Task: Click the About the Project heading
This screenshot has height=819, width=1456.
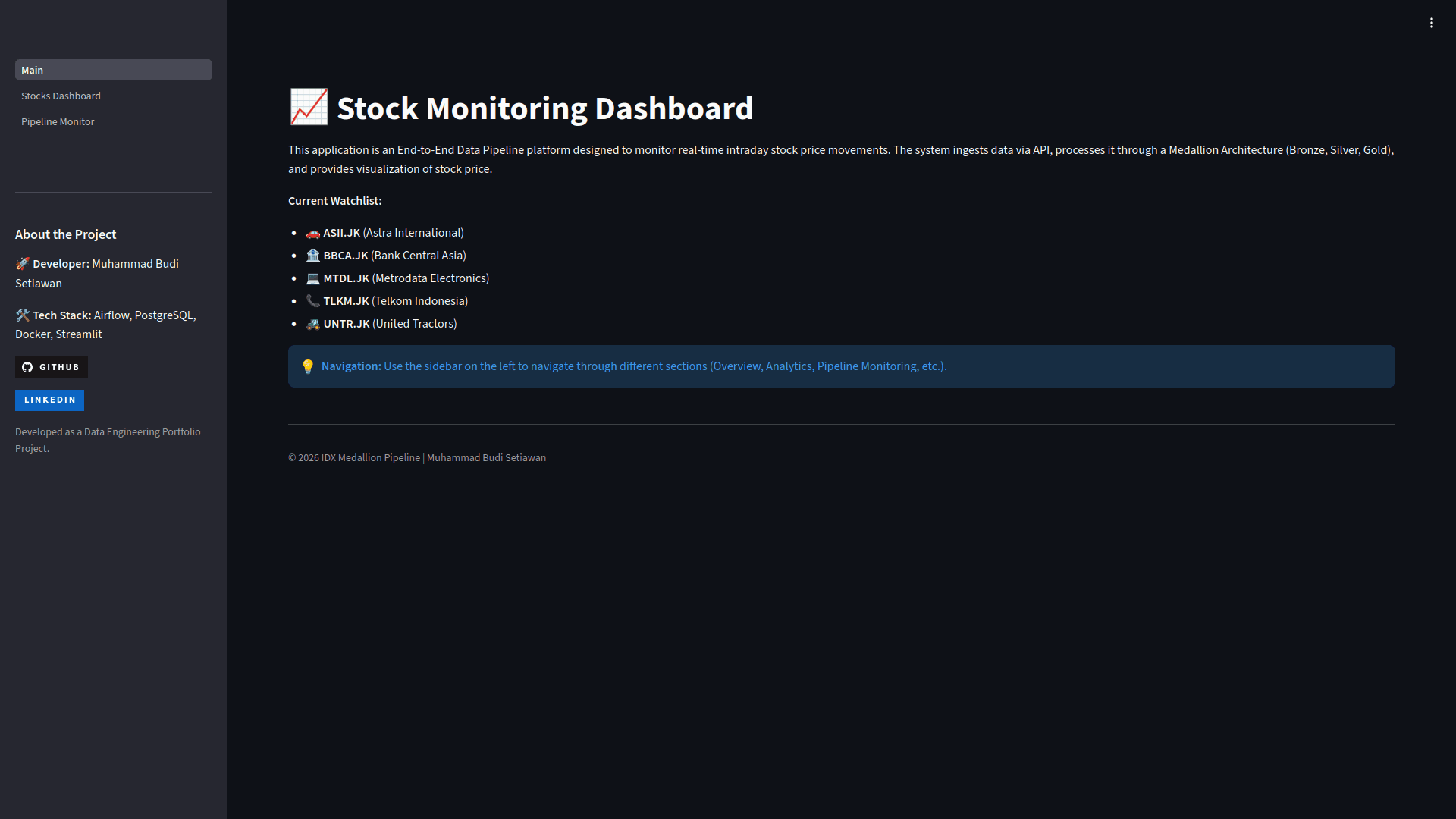Action: pos(66,234)
